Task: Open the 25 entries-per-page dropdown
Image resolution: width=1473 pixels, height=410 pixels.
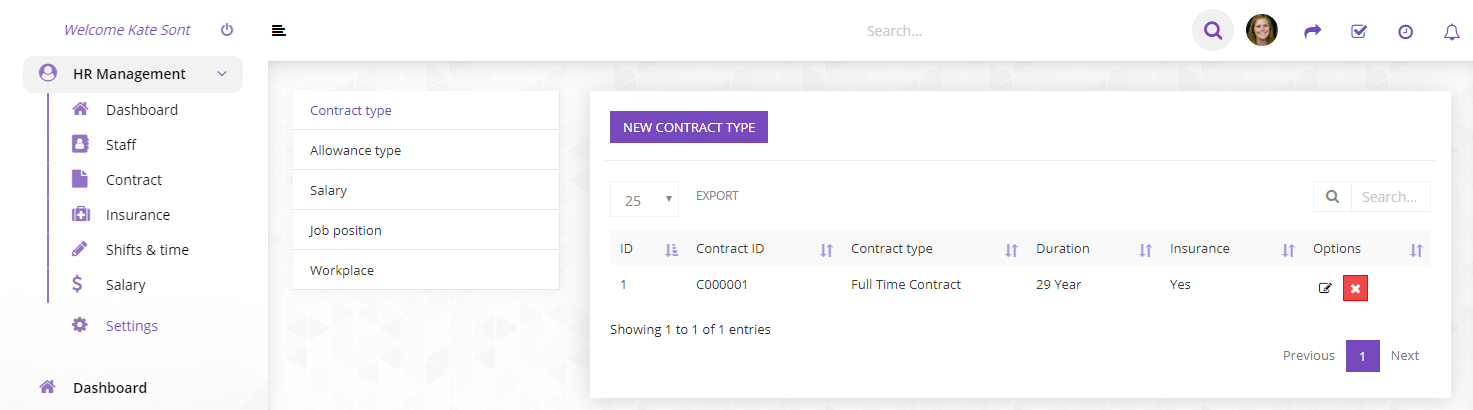Action: click(644, 199)
